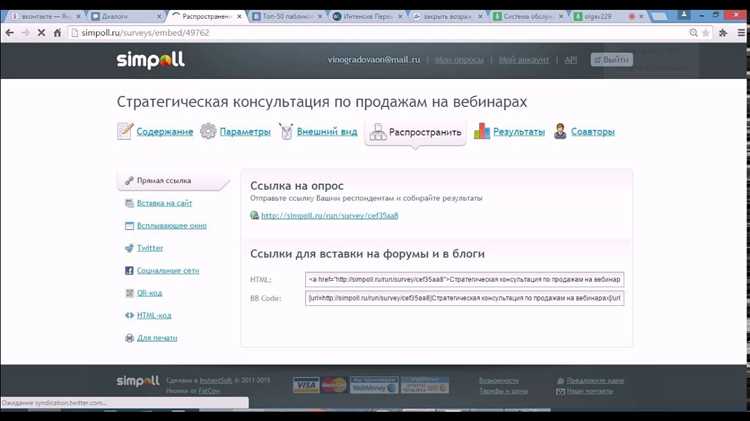The image size is (750, 421).
Task: Click the Результаты bar chart icon
Action: tap(482, 131)
